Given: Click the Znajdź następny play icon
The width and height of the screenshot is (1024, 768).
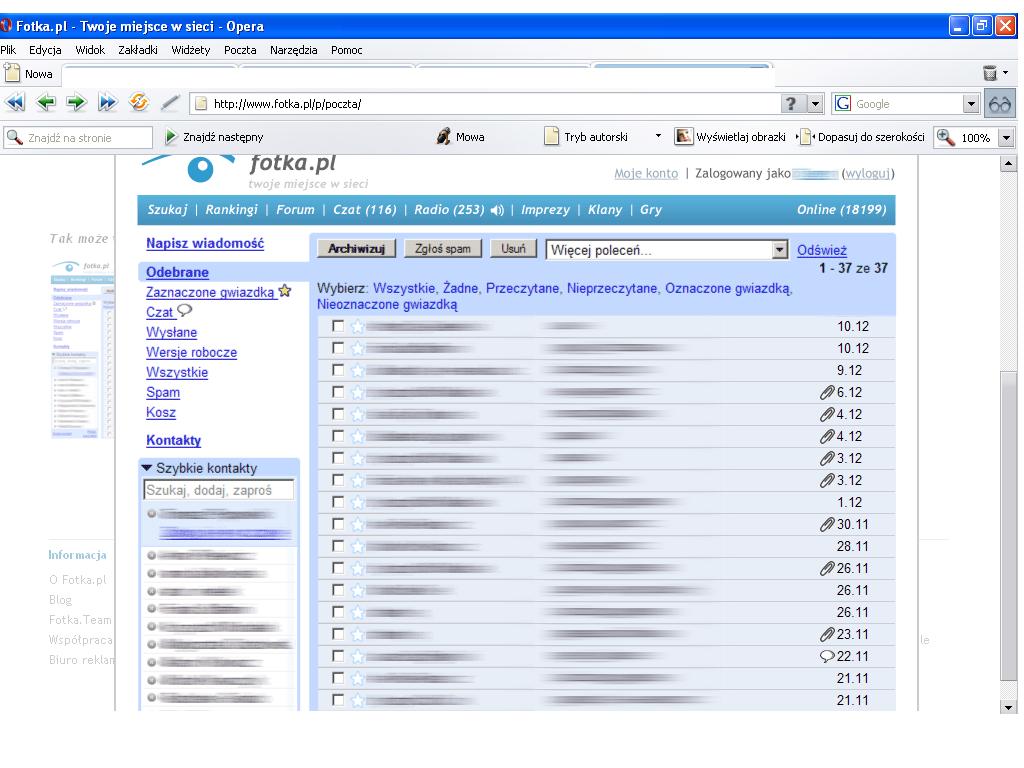Looking at the screenshot, I should pos(170,136).
